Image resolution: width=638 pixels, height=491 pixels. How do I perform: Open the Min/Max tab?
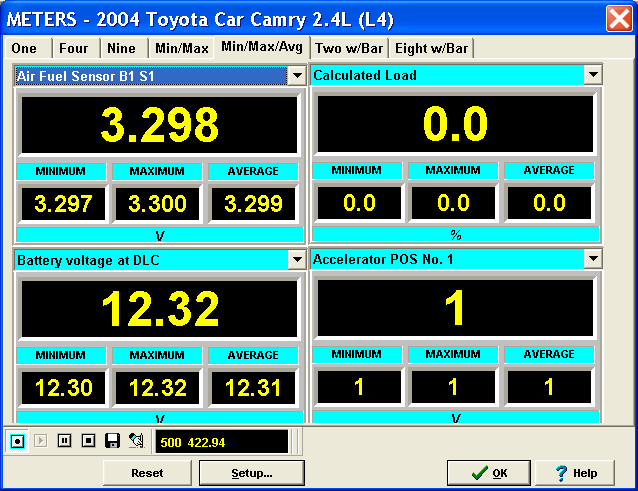click(181, 48)
